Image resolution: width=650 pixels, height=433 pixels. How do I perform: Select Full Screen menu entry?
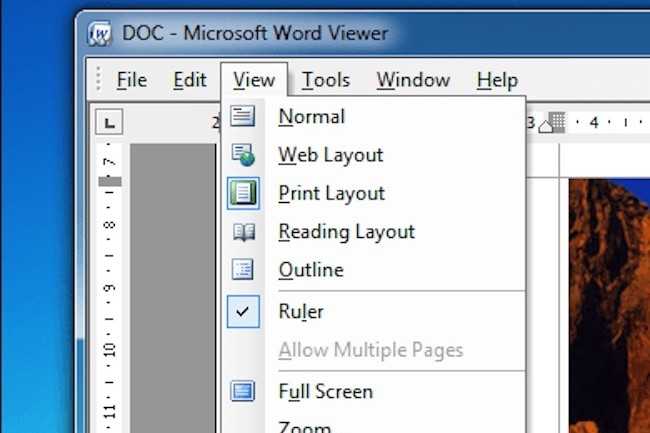tap(373, 392)
